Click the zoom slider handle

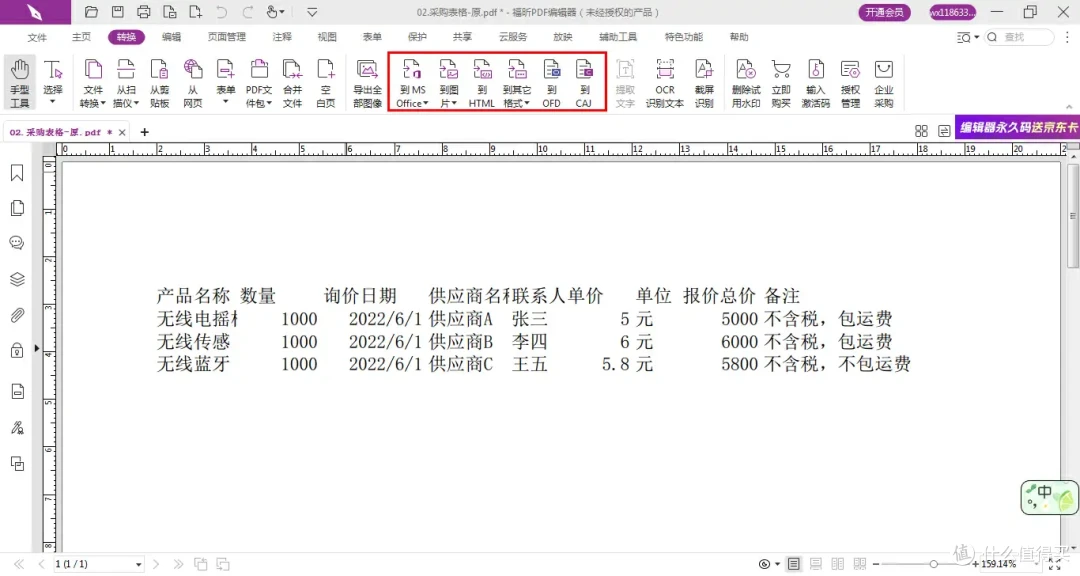(x=933, y=564)
